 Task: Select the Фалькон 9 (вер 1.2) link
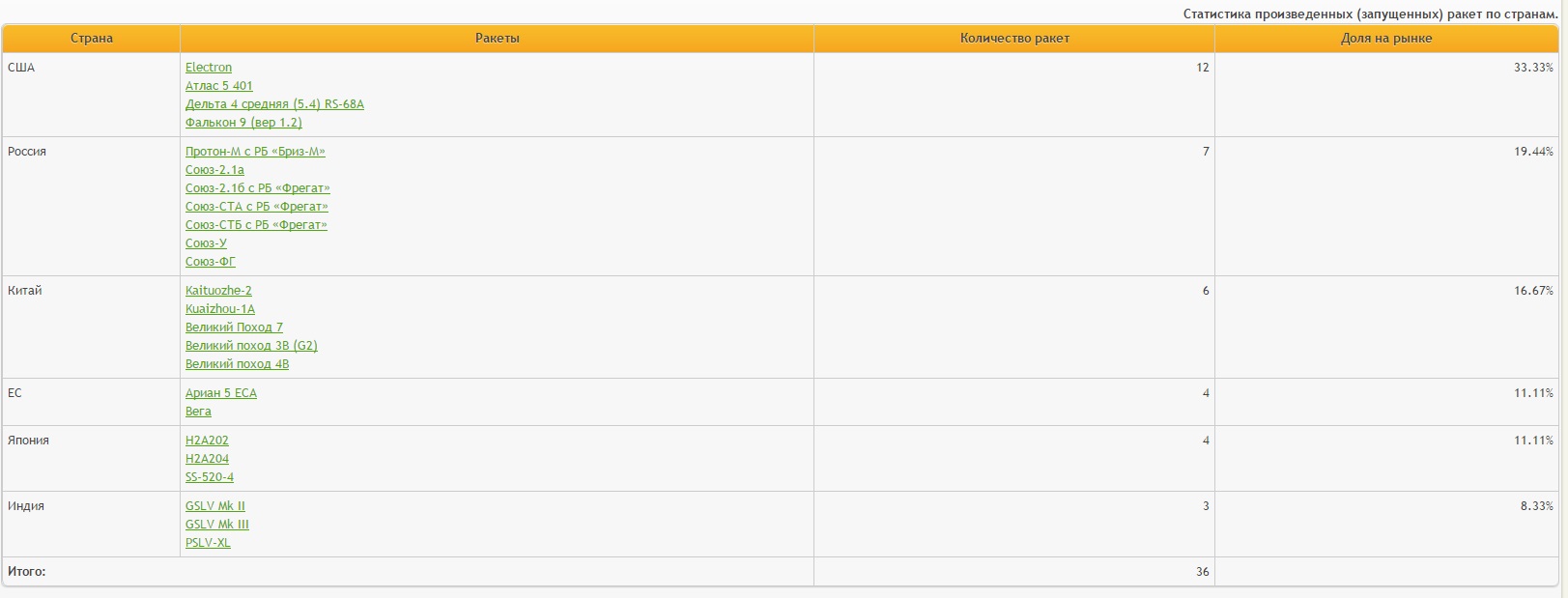243,123
